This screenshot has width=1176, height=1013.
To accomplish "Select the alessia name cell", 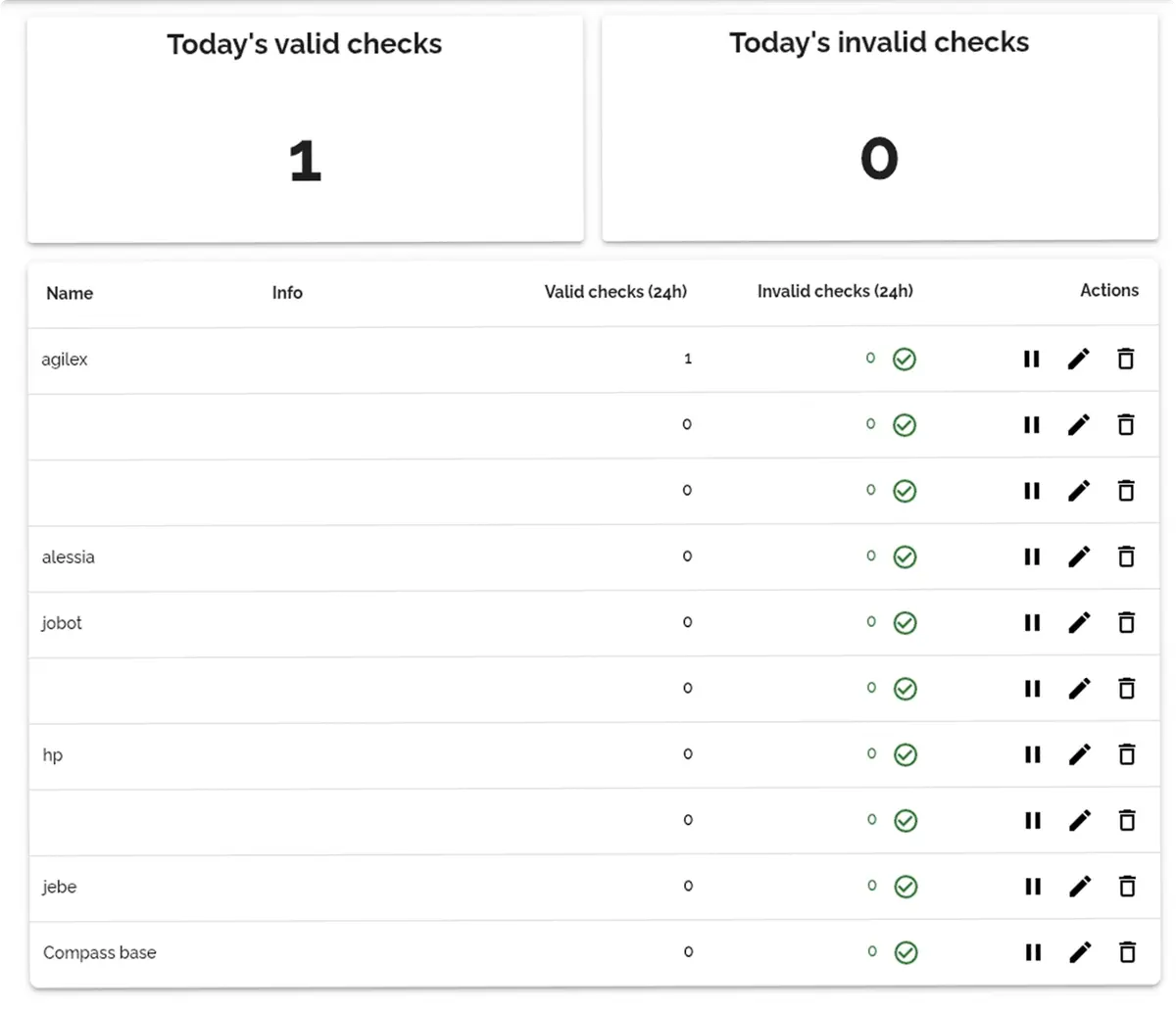I will coord(69,557).
